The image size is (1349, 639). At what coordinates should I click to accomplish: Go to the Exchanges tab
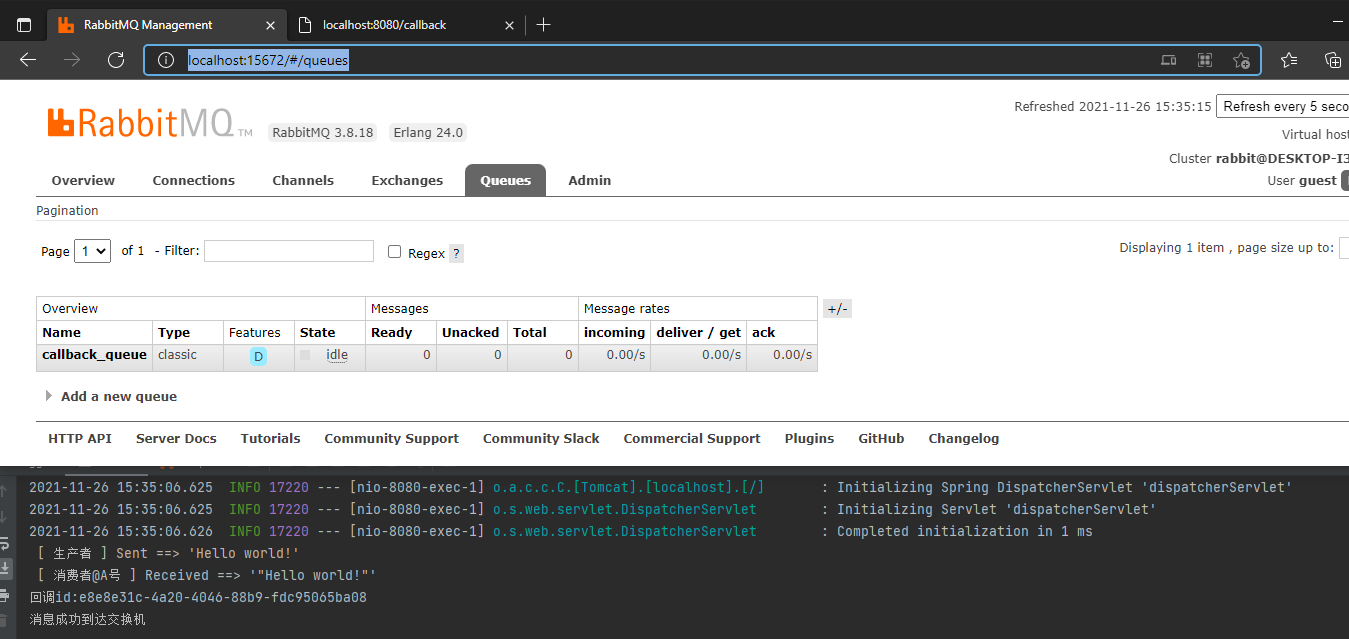pyautogui.click(x=407, y=180)
